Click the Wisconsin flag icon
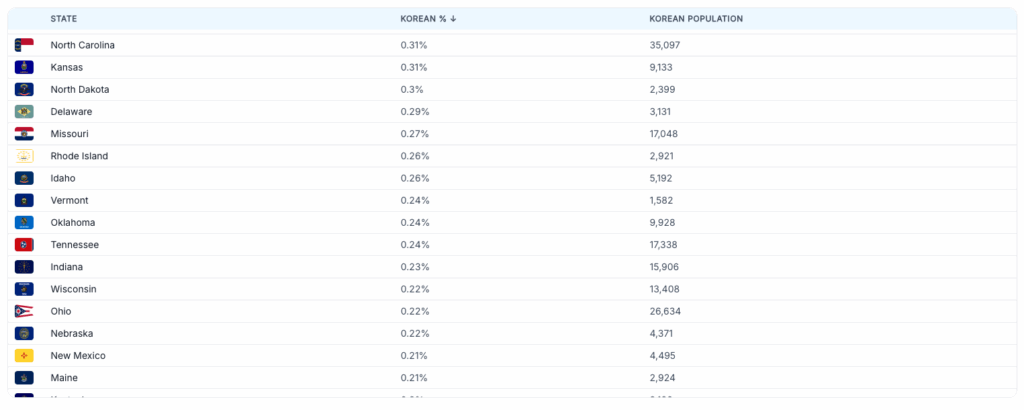Screen dimensions: 1024x410 [24, 289]
